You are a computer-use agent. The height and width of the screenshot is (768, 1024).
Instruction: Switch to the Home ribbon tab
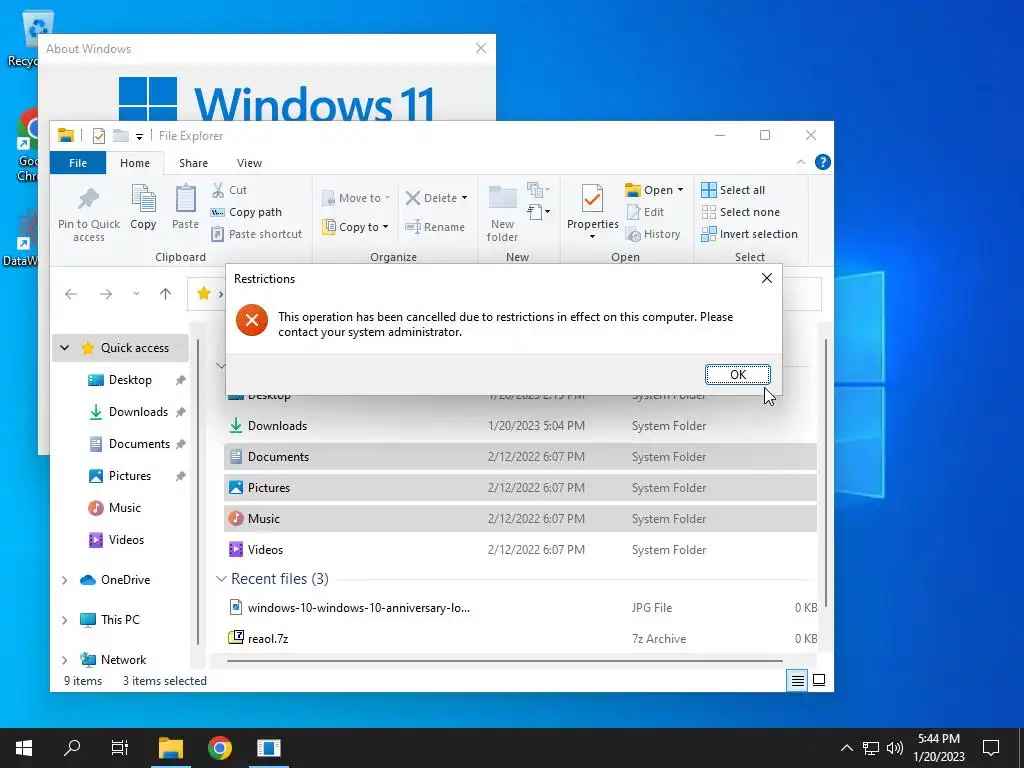click(x=135, y=163)
